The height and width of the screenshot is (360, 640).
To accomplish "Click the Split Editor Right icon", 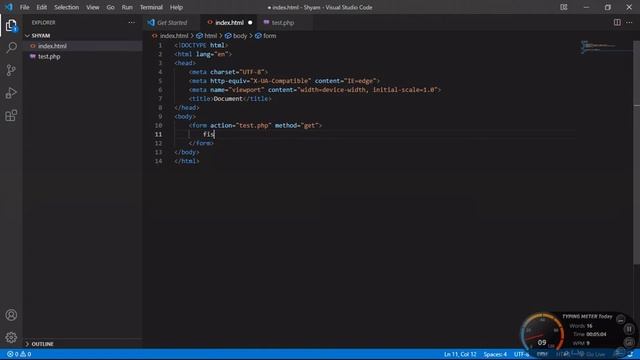I will pyautogui.click(x=617, y=22).
